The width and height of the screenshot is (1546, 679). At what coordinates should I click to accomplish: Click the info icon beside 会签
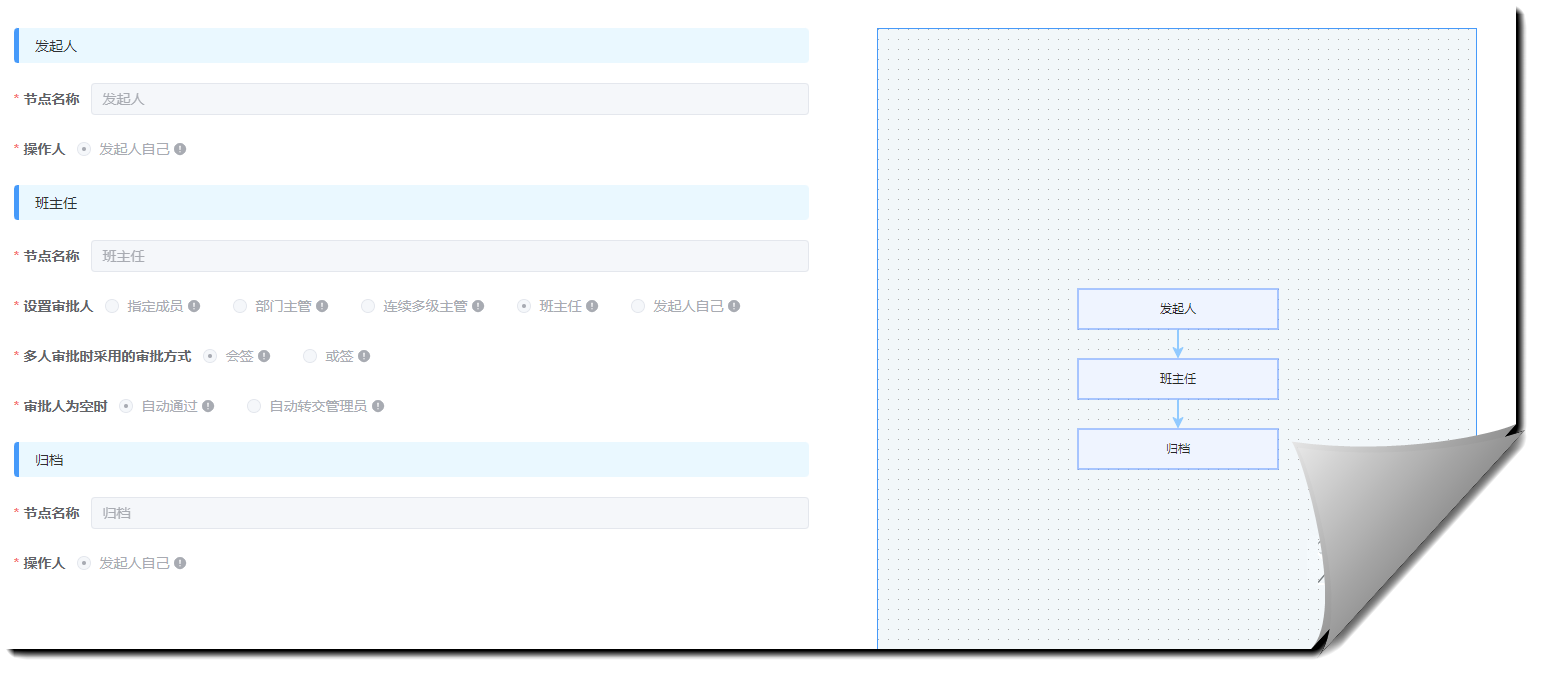pyautogui.click(x=266, y=355)
